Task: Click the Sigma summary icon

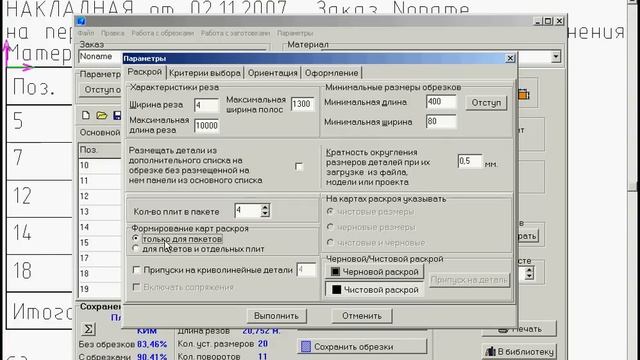Action: click(x=88, y=329)
